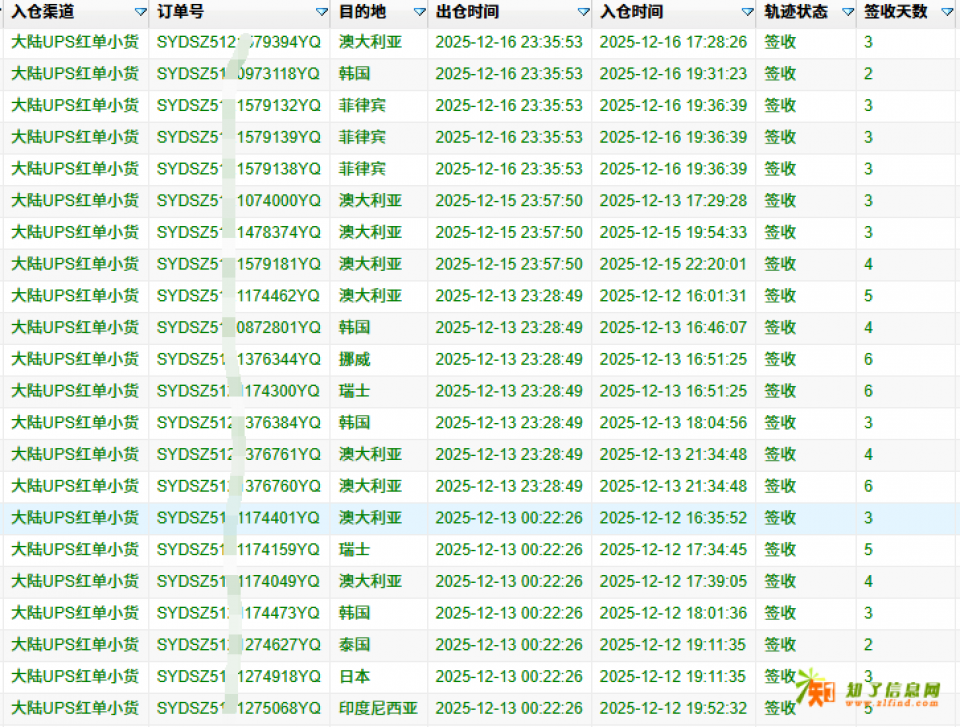The width and height of the screenshot is (960, 727).
Task: Open the 出仓时间 filter dropdown arrow
Action: (583, 12)
